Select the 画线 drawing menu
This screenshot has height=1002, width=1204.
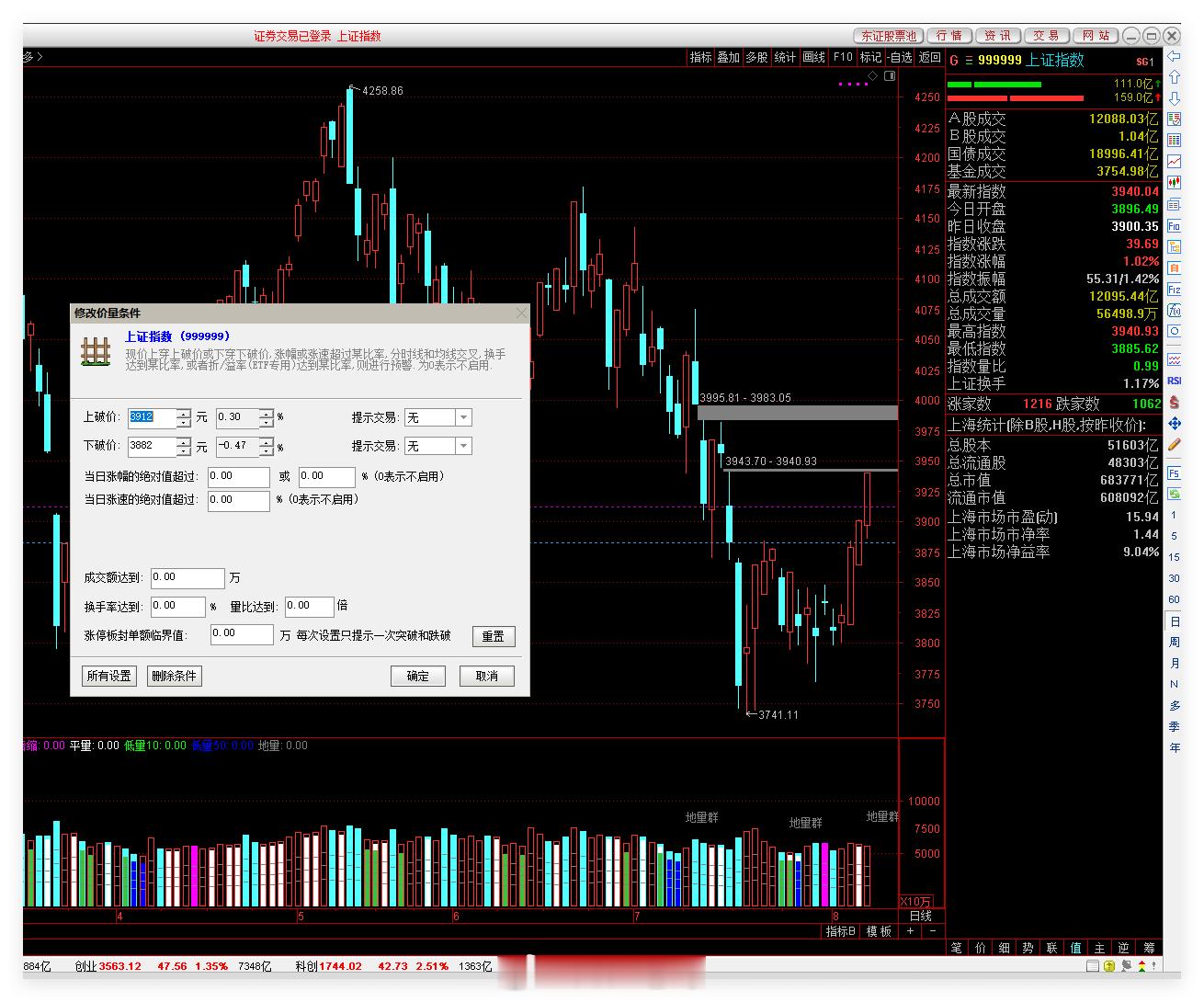point(814,57)
